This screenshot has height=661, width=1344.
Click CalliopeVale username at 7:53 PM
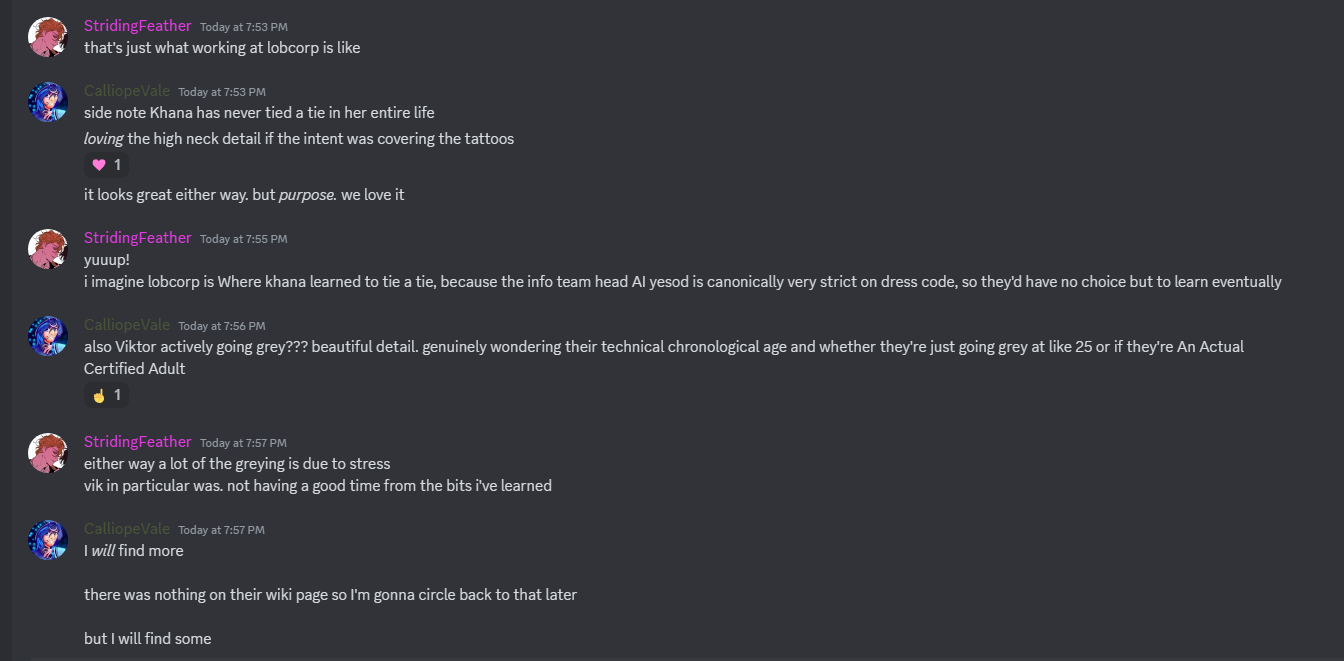(127, 91)
